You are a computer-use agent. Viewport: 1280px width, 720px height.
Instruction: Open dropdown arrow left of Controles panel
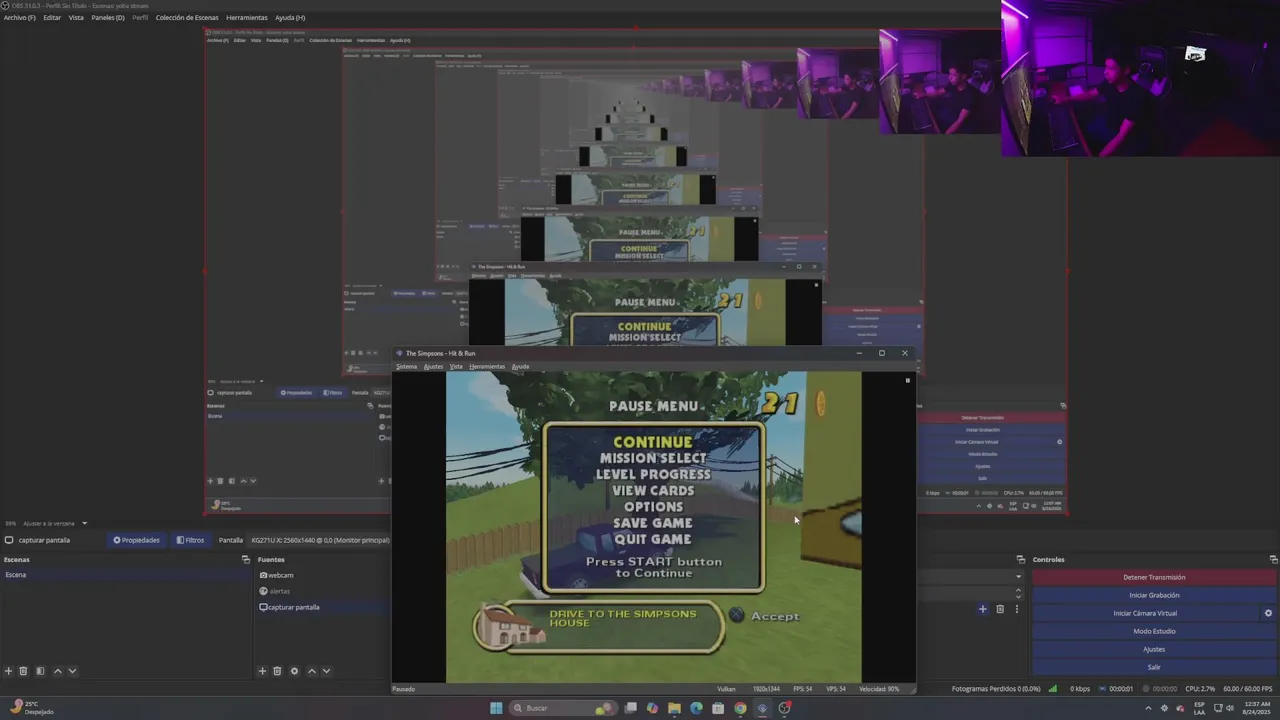click(1019, 576)
